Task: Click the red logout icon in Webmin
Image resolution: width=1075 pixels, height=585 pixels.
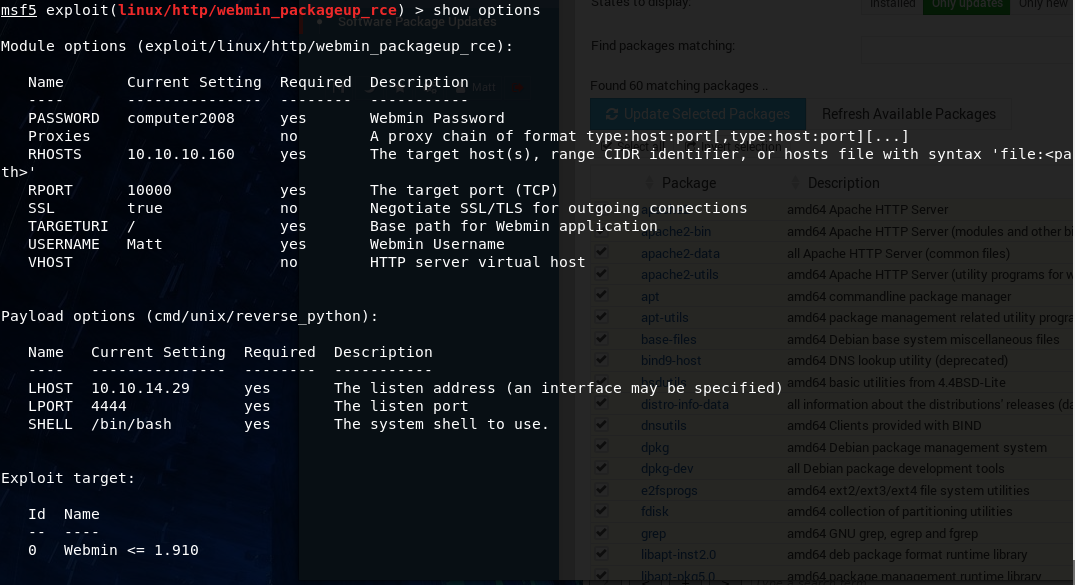Action: pos(518,88)
